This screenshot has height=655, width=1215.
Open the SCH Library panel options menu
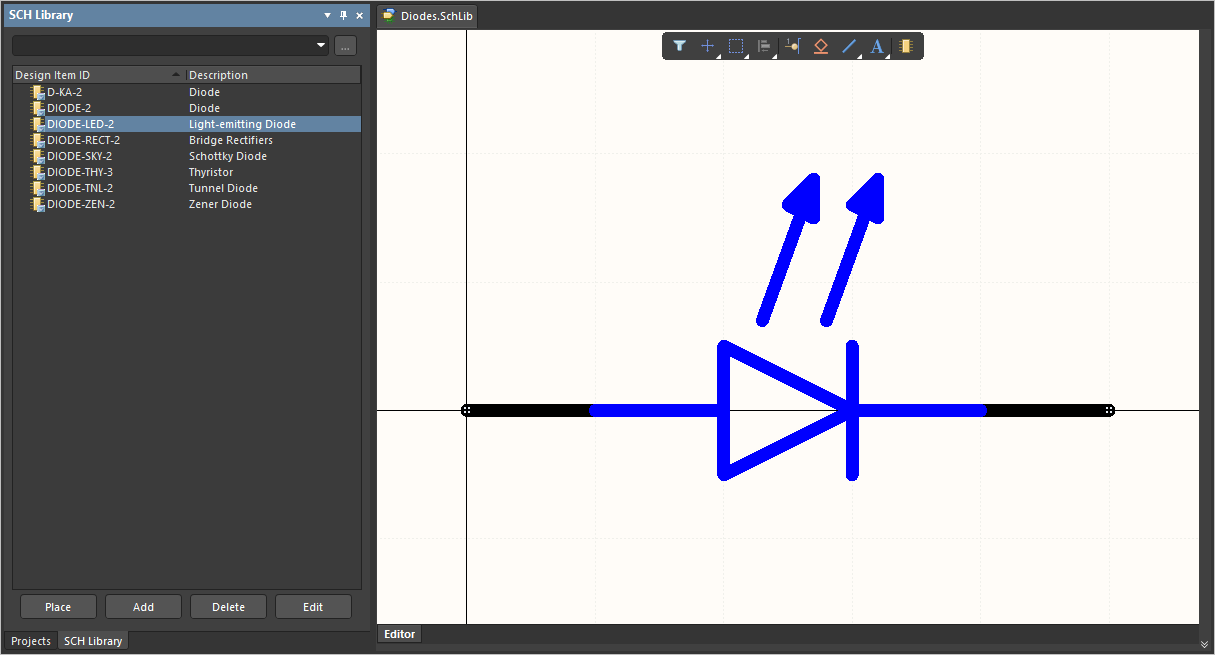(x=327, y=15)
